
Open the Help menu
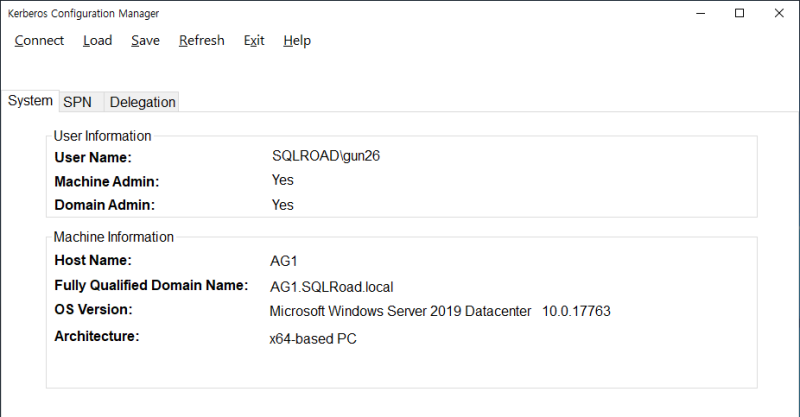click(x=297, y=40)
